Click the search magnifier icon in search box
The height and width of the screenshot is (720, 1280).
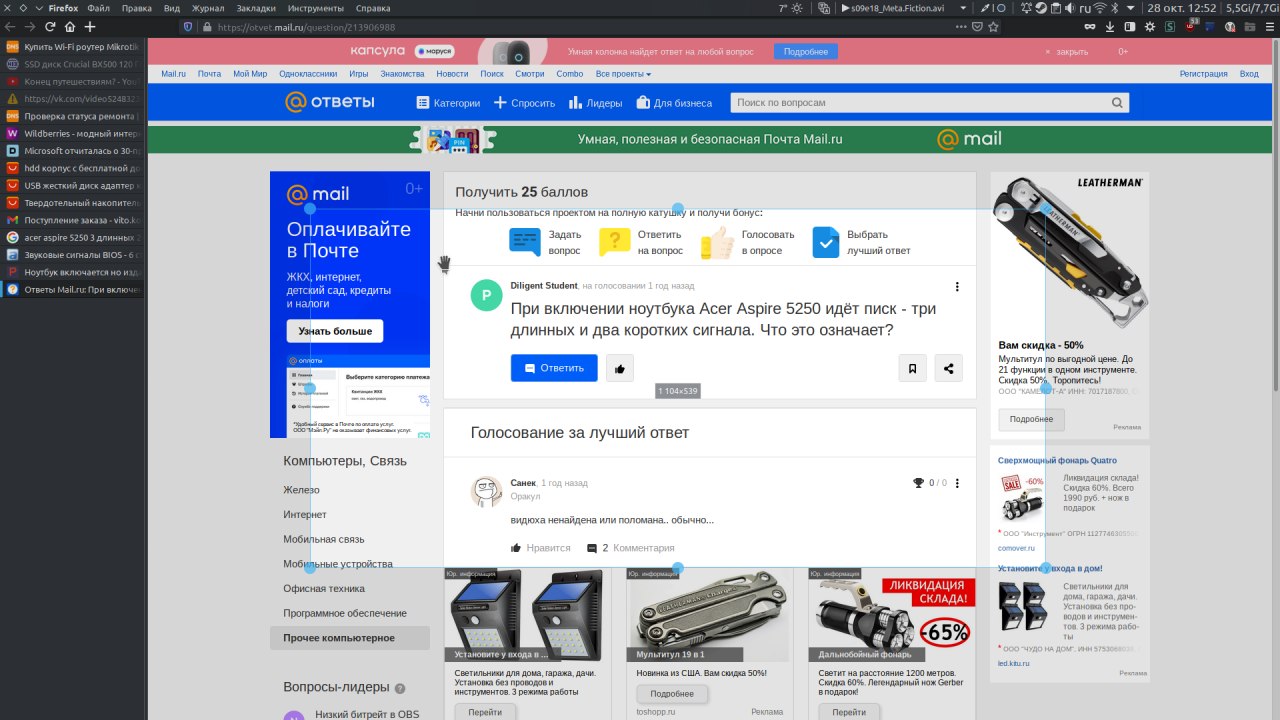1117,103
